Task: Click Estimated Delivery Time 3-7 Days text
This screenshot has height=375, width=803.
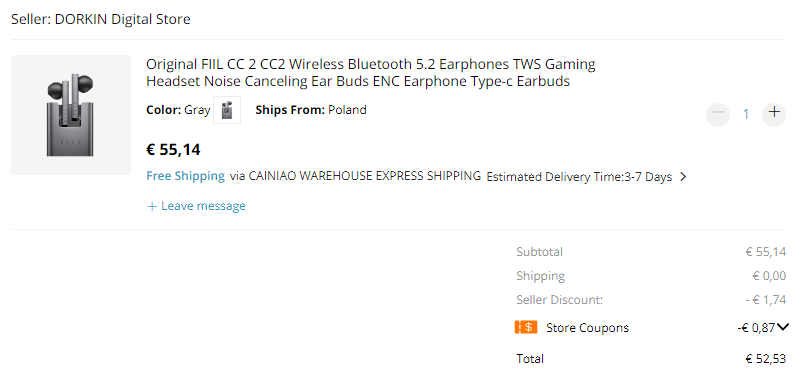Action: point(579,177)
